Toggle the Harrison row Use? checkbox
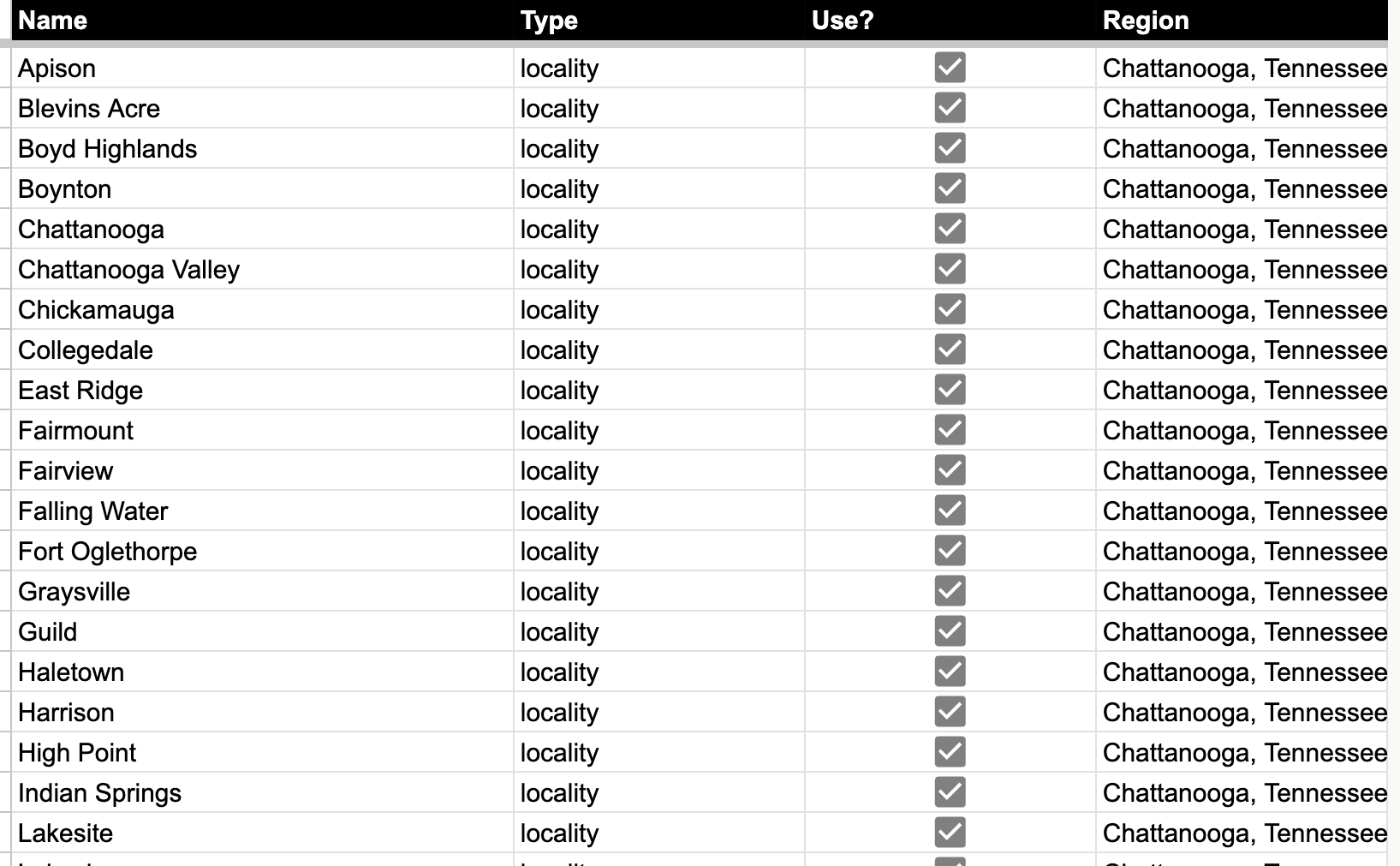The width and height of the screenshot is (1400, 866). pyautogui.click(x=950, y=711)
